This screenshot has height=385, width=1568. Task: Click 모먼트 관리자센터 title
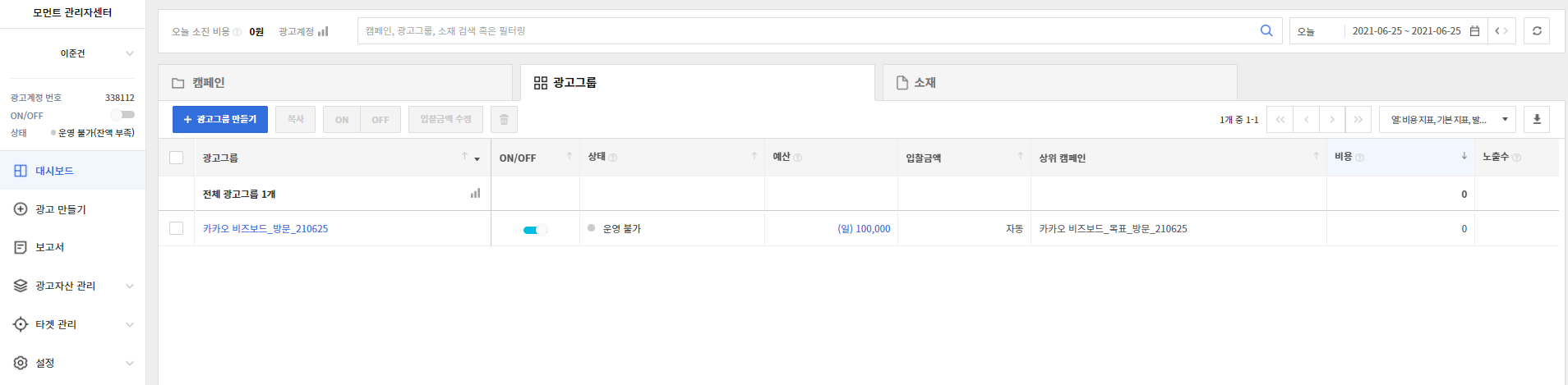coord(72,13)
